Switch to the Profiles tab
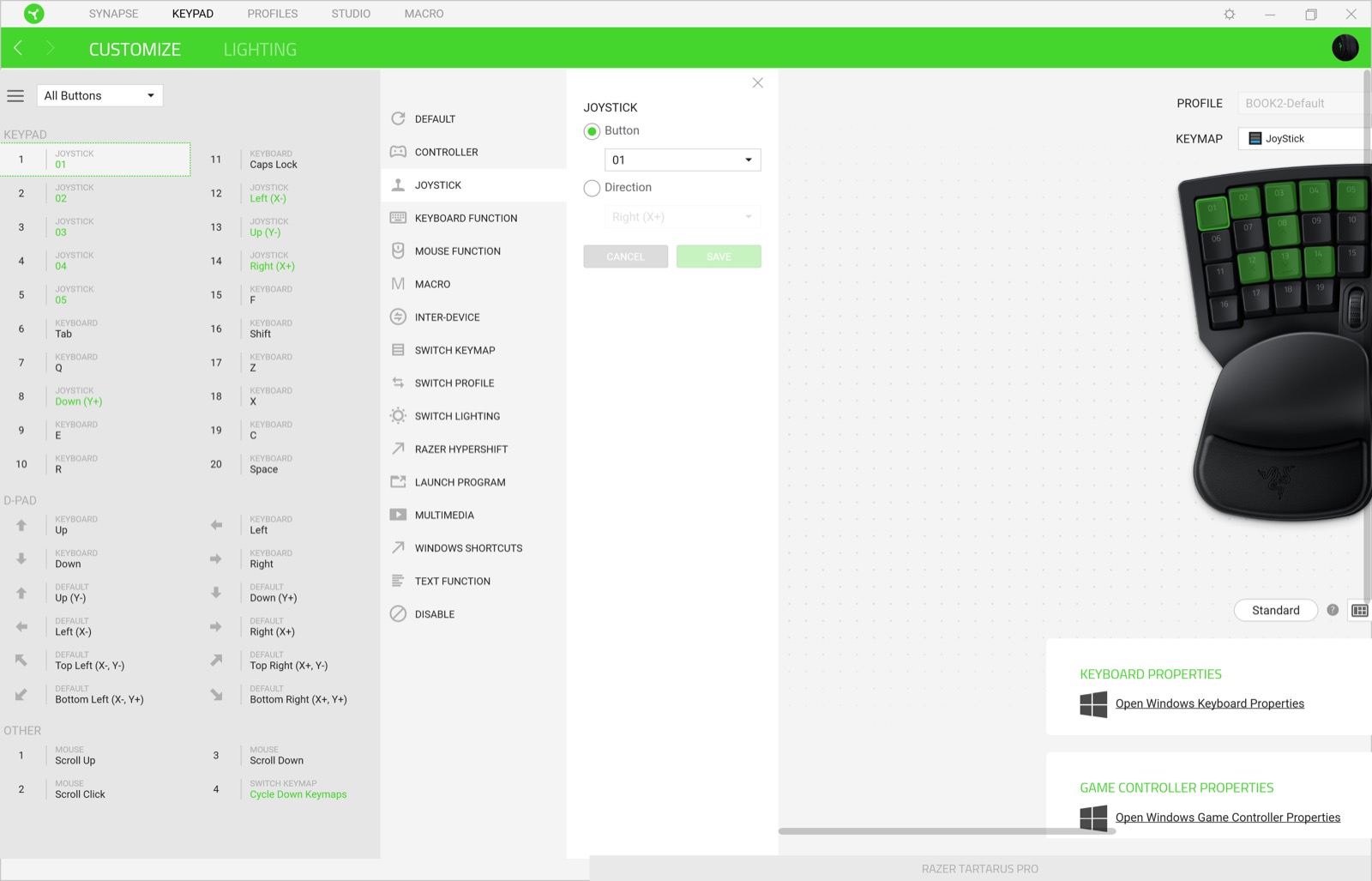Image resolution: width=1372 pixels, height=881 pixels. pos(273,14)
